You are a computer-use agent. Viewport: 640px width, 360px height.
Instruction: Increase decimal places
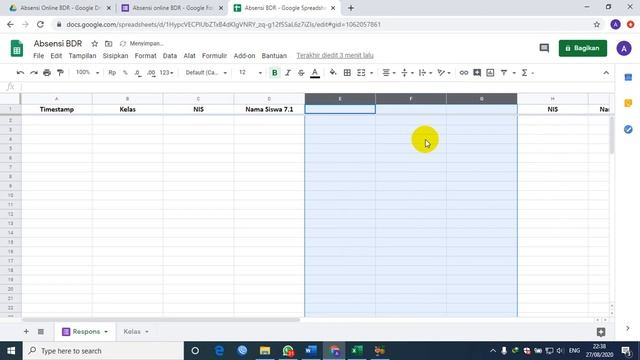(151, 73)
